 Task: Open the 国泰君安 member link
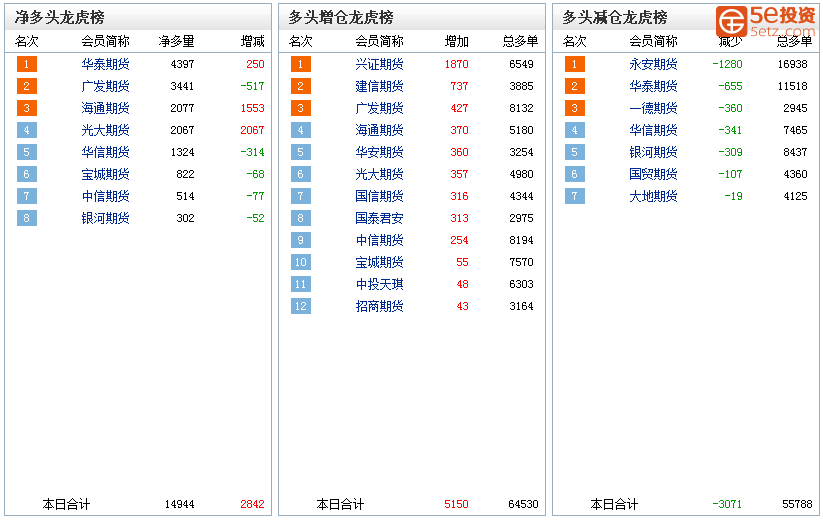379,218
